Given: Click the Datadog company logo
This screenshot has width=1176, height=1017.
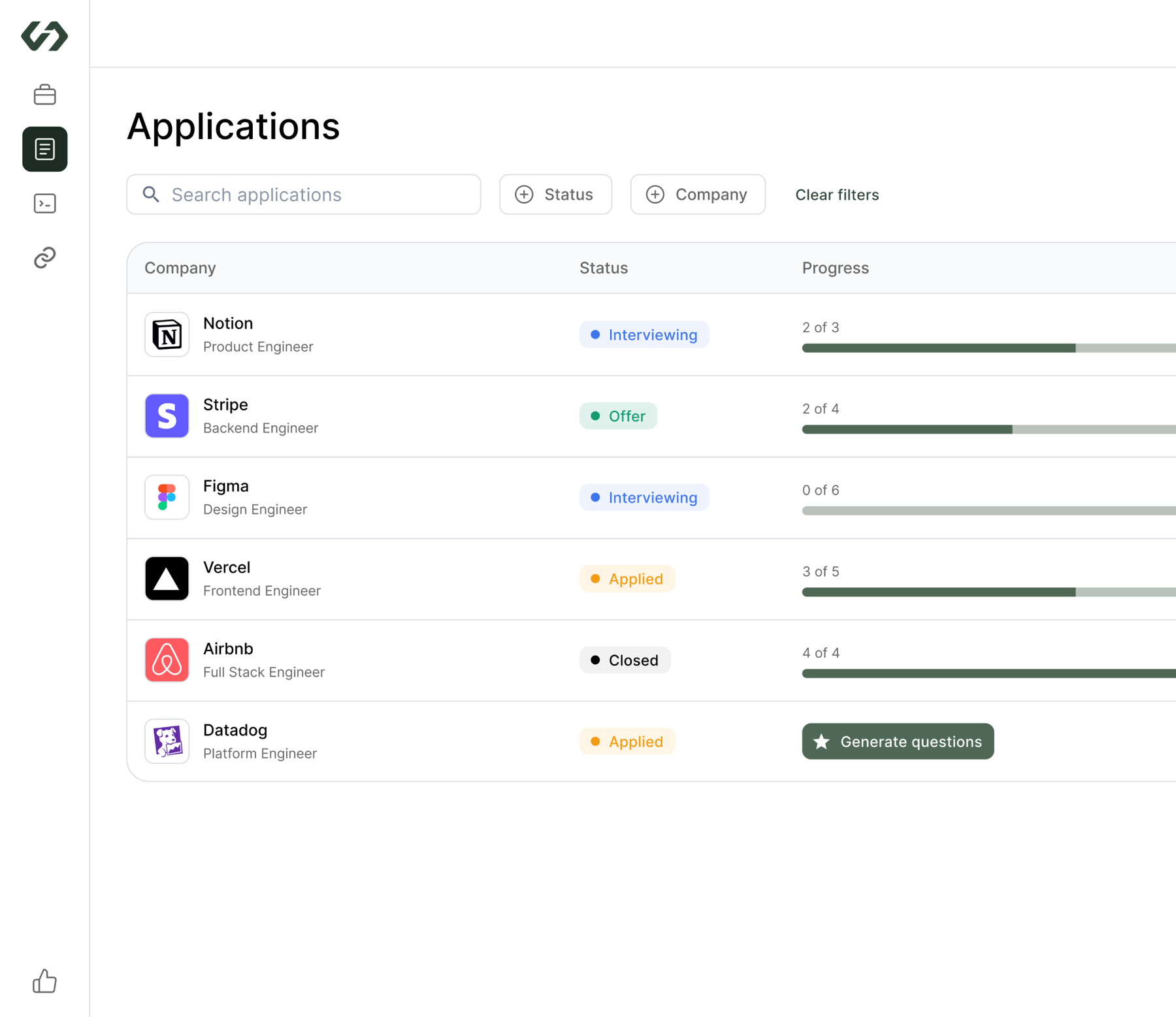Looking at the screenshot, I should point(167,741).
